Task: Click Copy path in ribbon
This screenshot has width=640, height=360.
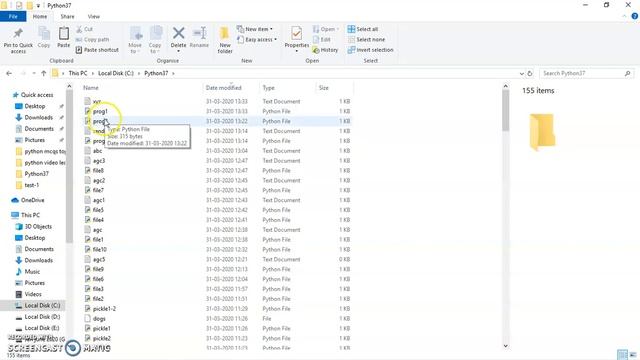Action: tap(93, 40)
